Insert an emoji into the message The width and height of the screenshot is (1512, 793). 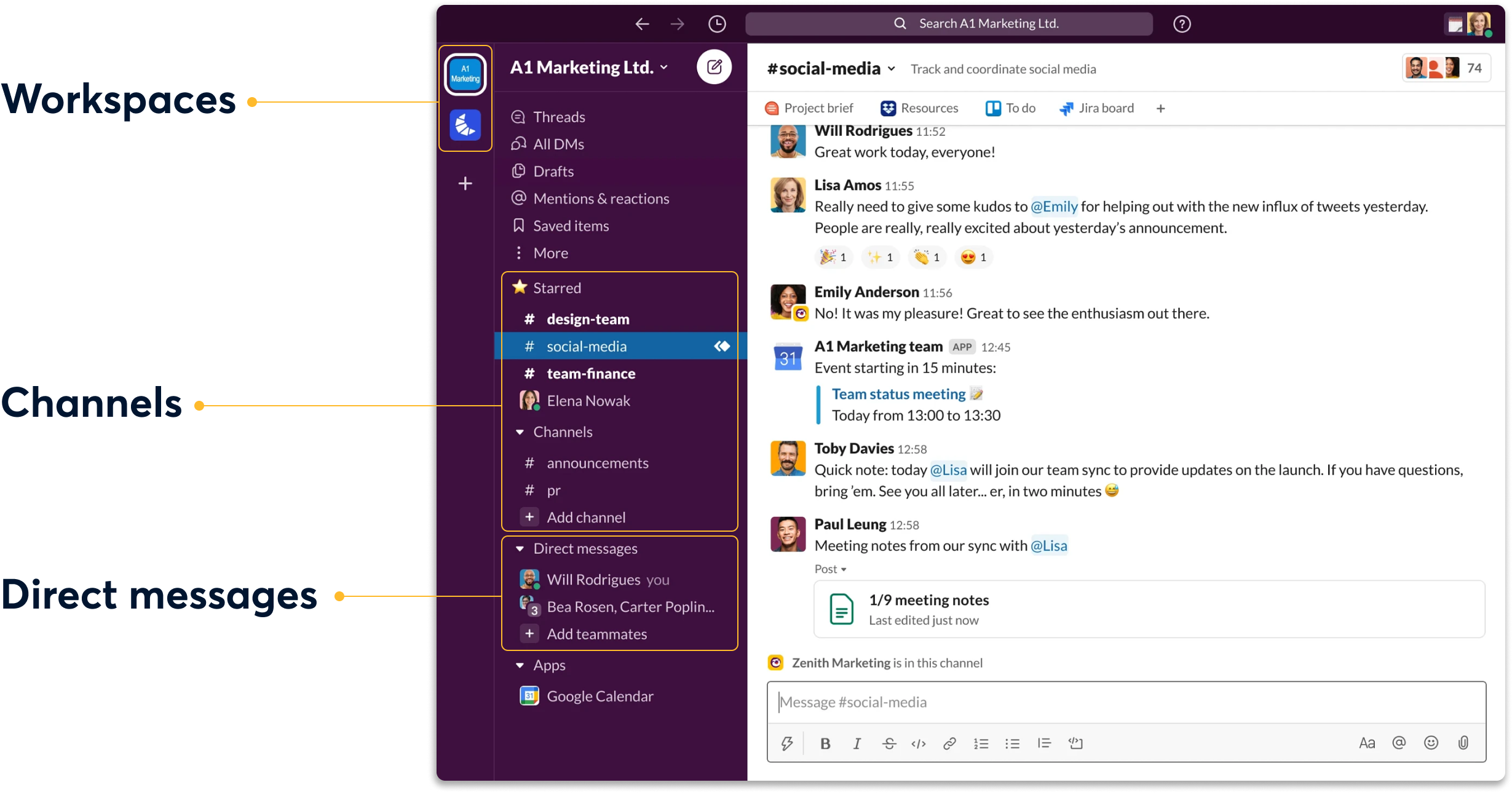1431,743
